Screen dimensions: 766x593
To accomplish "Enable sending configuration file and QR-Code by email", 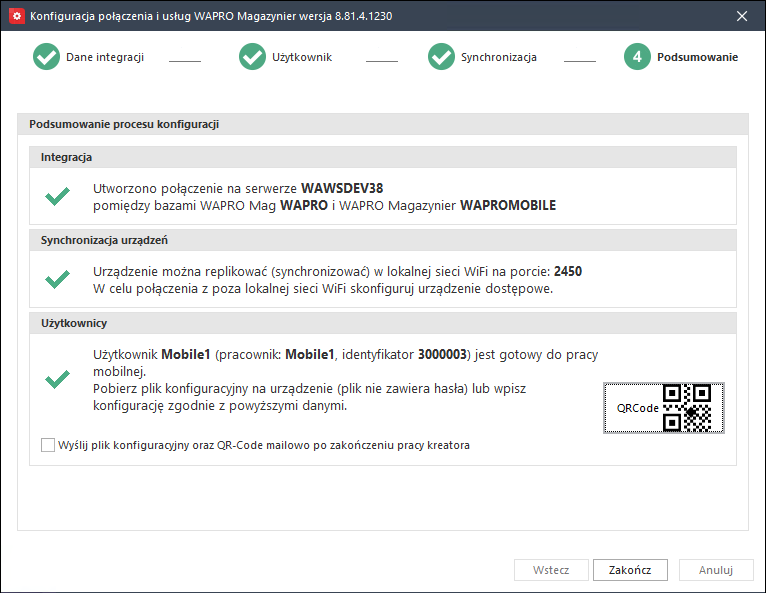I will [48, 445].
